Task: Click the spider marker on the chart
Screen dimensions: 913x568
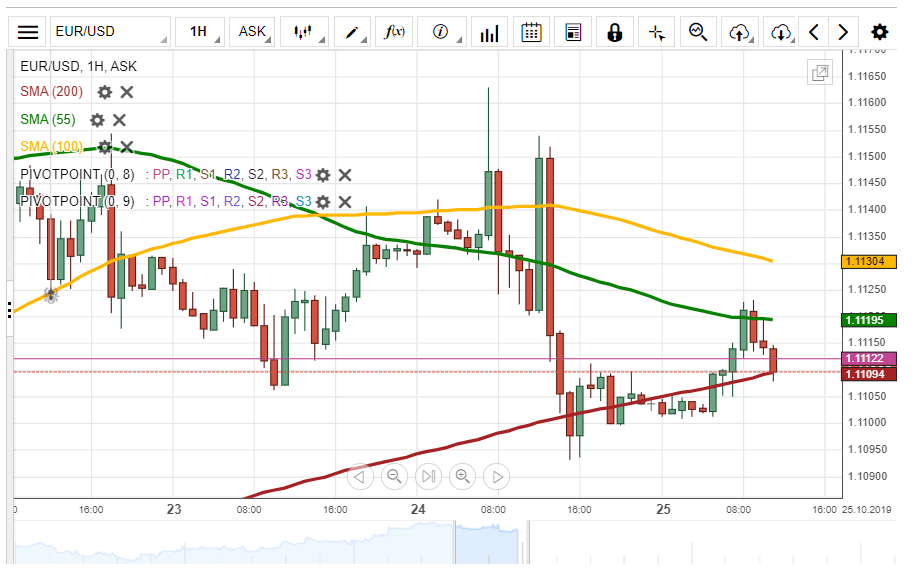Action: pos(51,296)
